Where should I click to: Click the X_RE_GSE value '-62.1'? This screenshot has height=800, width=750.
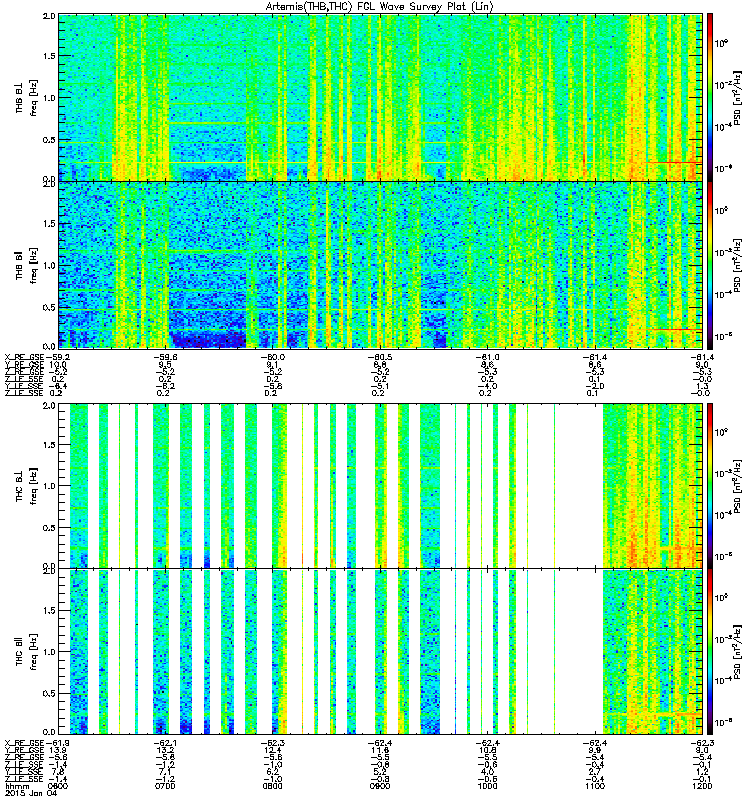[x=165, y=743]
